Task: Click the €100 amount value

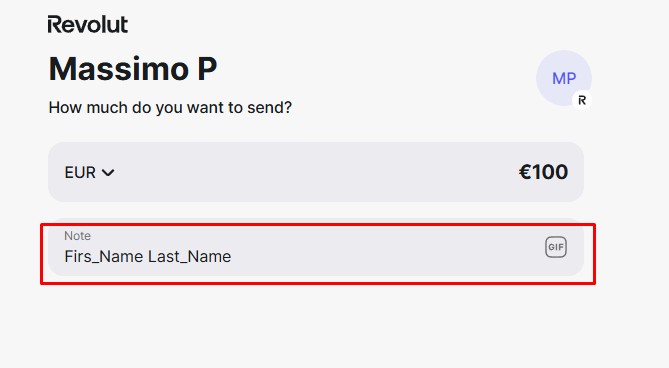Action: pyautogui.click(x=543, y=172)
